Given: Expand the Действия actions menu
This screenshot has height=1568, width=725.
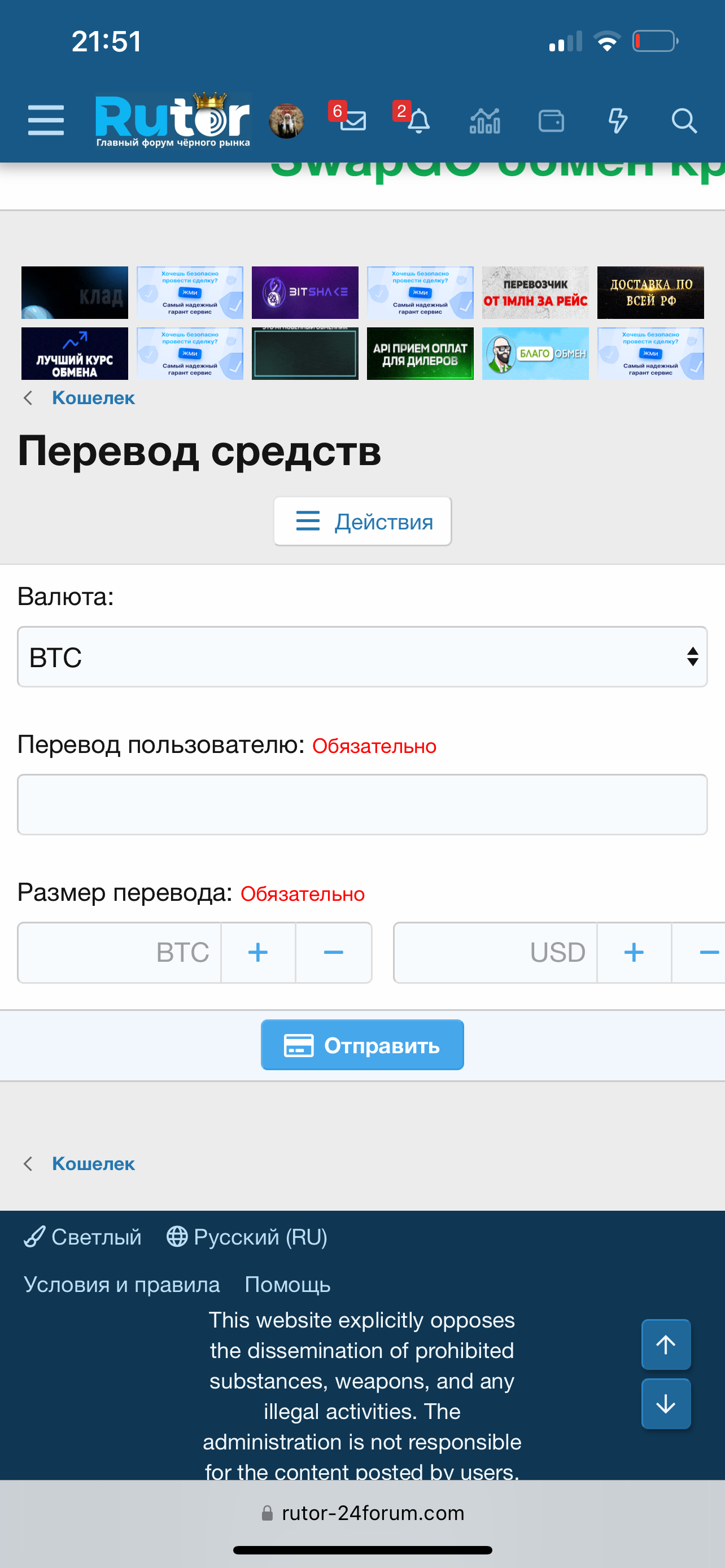Looking at the screenshot, I should pos(363,522).
